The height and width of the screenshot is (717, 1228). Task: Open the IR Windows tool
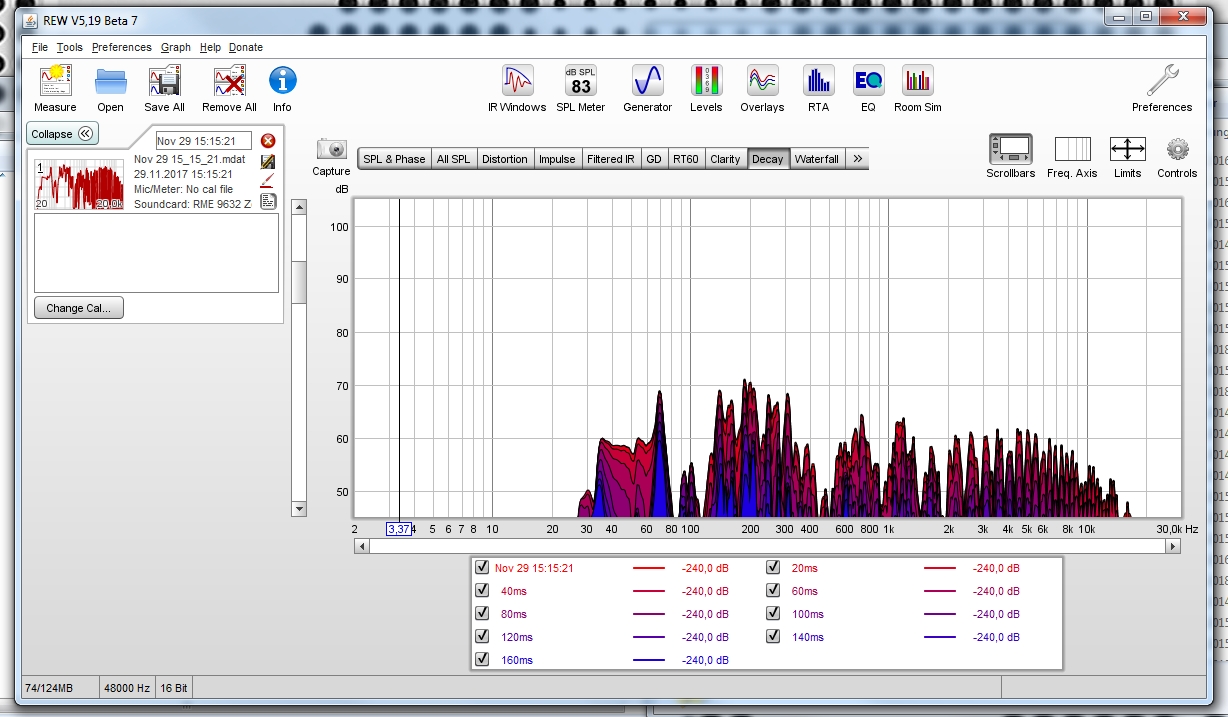click(x=517, y=82)
